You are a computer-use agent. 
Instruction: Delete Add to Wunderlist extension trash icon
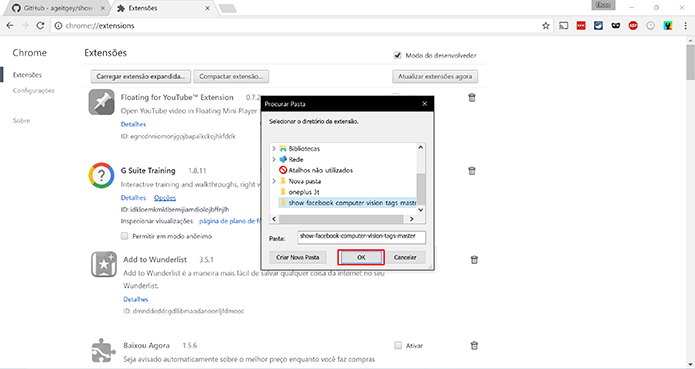tap(474, 260)
